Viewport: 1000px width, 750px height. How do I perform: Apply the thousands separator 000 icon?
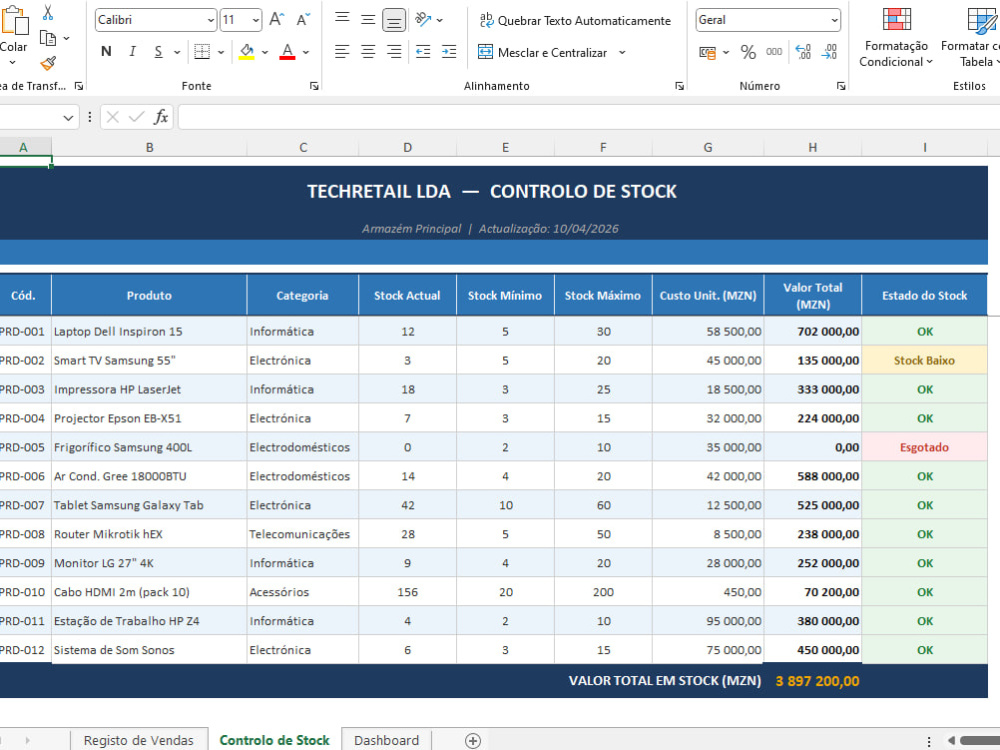(774, 52)
